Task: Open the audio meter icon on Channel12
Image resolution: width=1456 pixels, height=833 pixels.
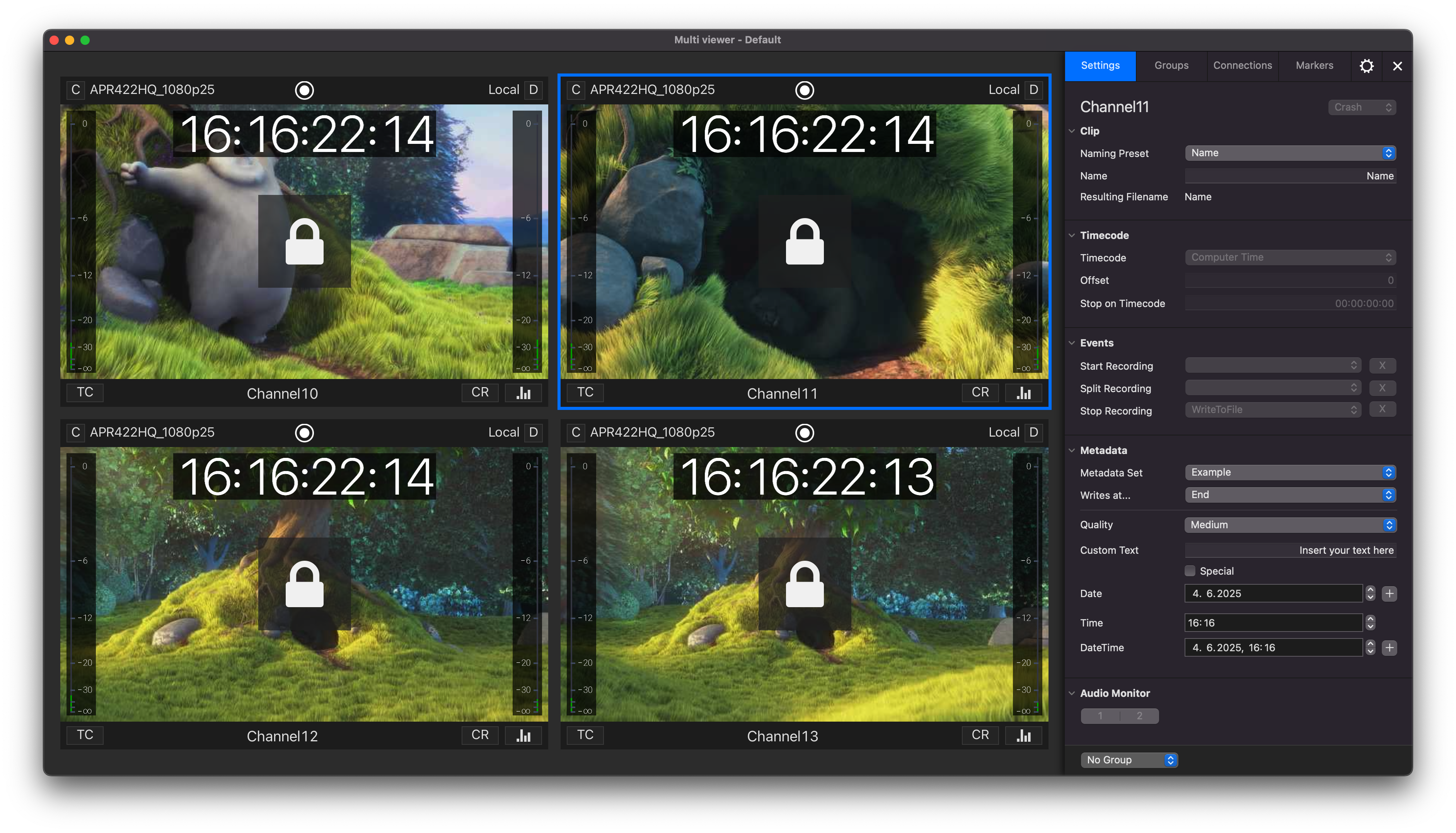Action: point(523,735)
